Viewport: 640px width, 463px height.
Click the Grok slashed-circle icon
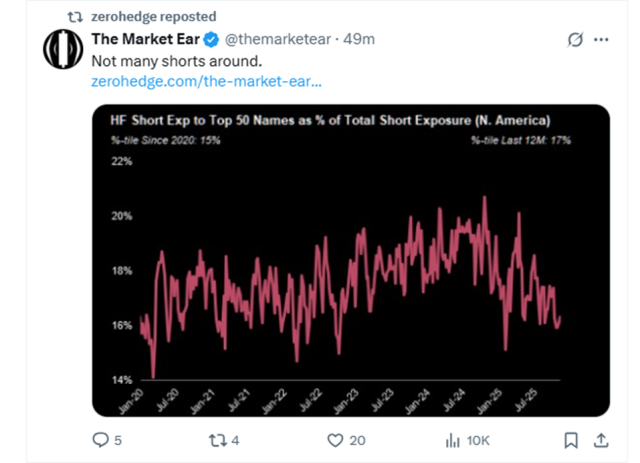pos(575,41)
